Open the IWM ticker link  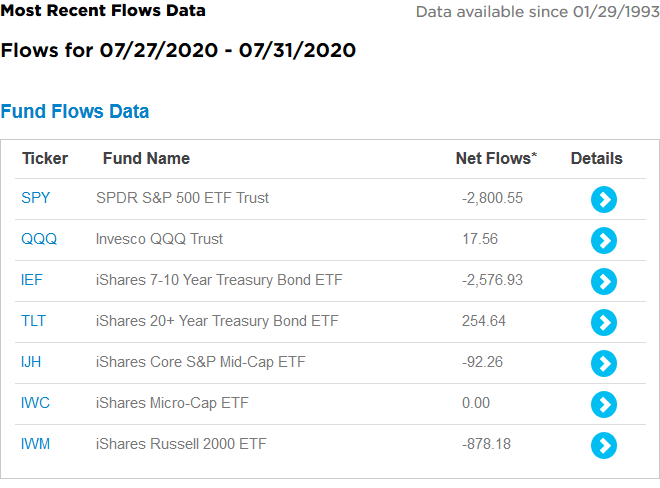click(35, 444)
